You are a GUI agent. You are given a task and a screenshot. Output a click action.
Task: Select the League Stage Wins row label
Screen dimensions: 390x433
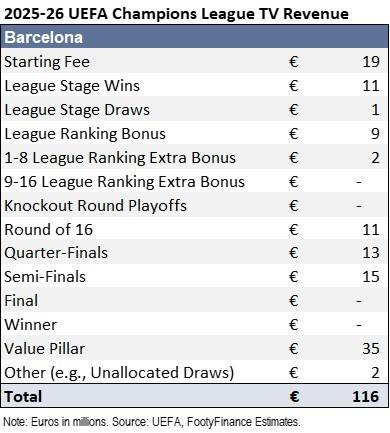(72, 86)
